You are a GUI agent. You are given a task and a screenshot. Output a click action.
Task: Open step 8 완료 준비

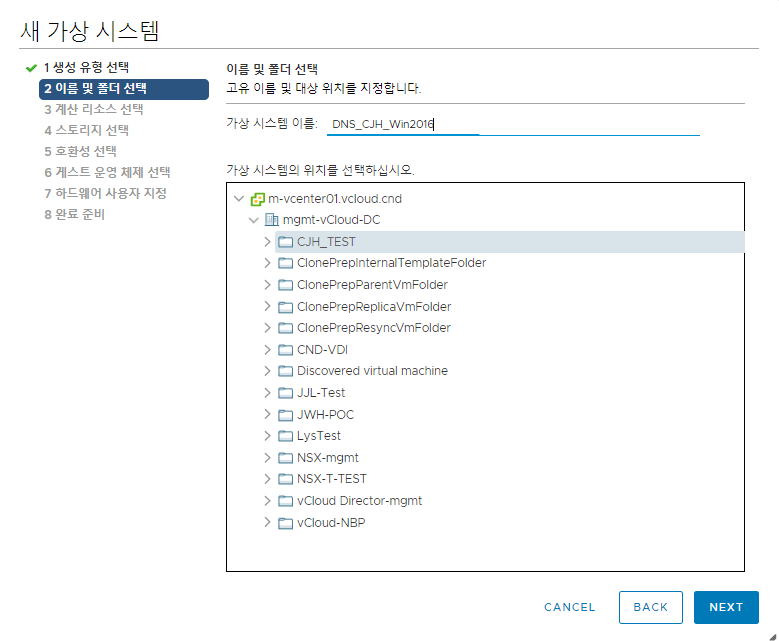[x=75, y=215]
